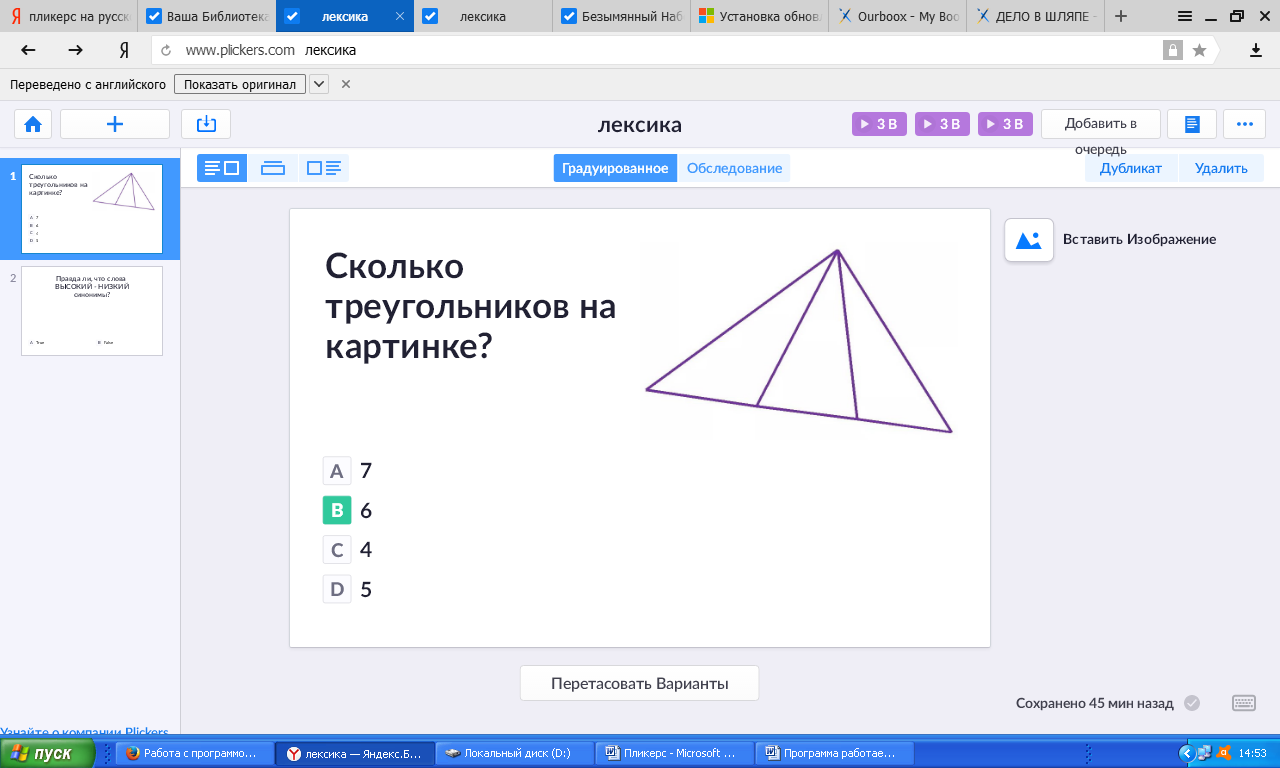Close the active лексика tab
This screenshot has height=768, width=1280.
click(x=400, y=17)
